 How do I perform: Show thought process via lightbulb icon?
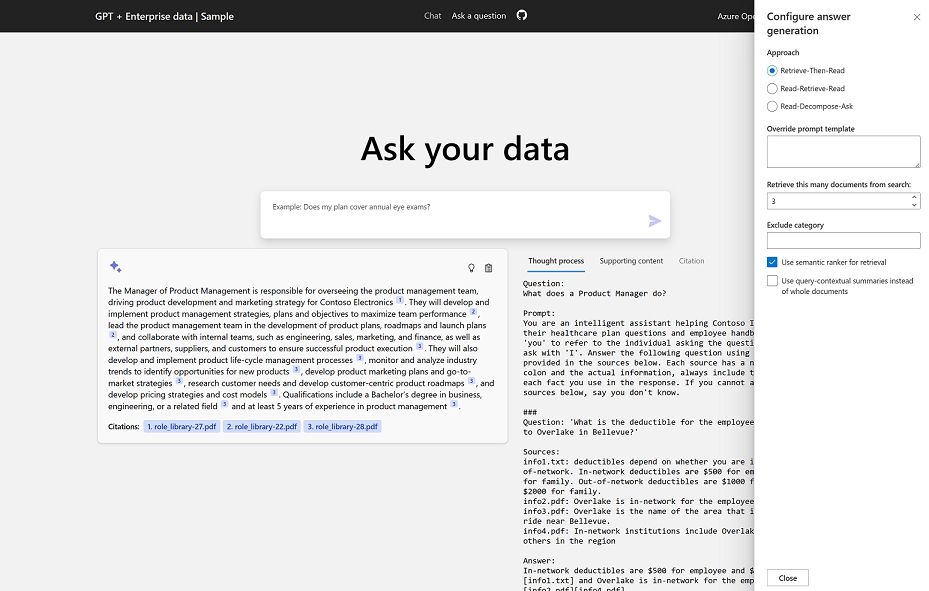coord(471,268)
